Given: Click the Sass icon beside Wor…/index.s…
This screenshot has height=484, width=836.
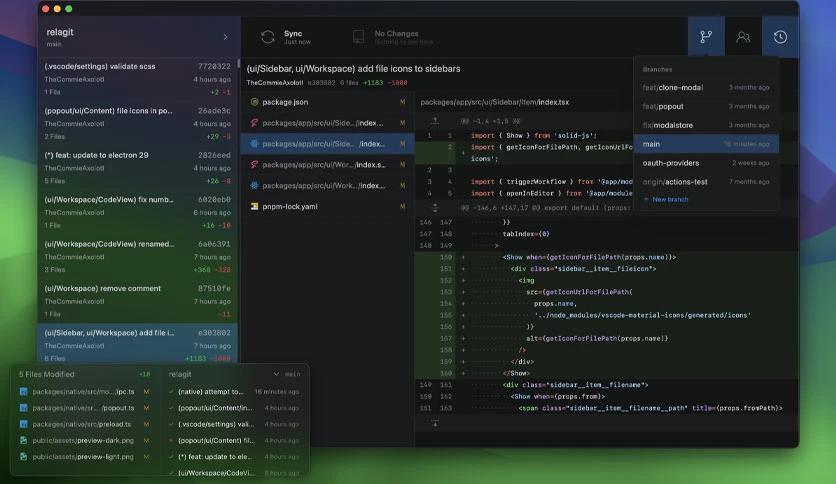Looking at the screenshot, I should (254, 164).
